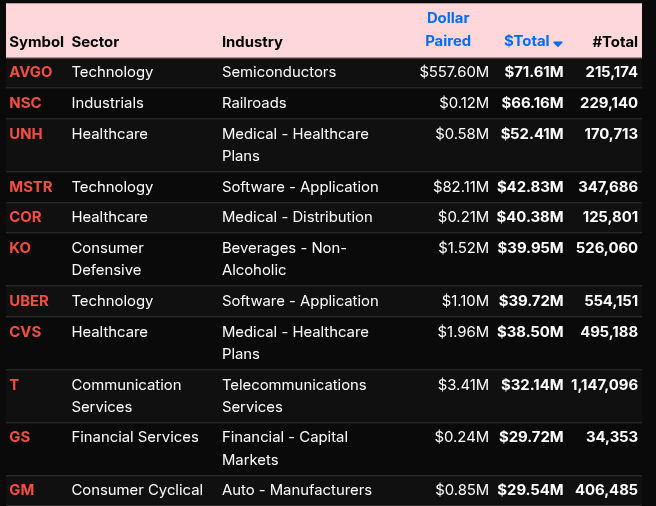The image size is (656, 506).
Task: Click the $71.61M total for AVGO
Action: (533, 72)
